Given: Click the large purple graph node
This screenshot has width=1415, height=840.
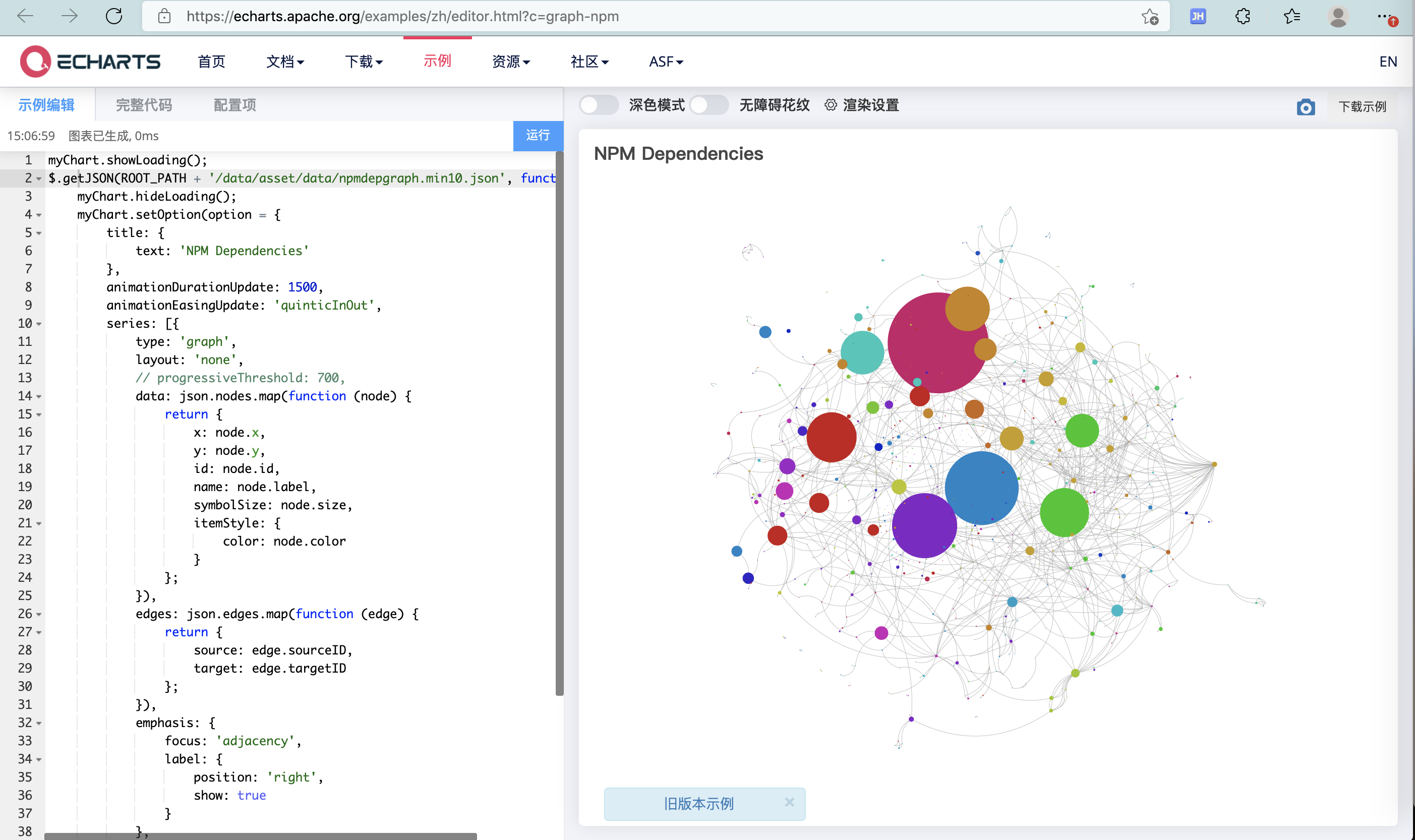Looking at the screenshot, I should point(924,525).
